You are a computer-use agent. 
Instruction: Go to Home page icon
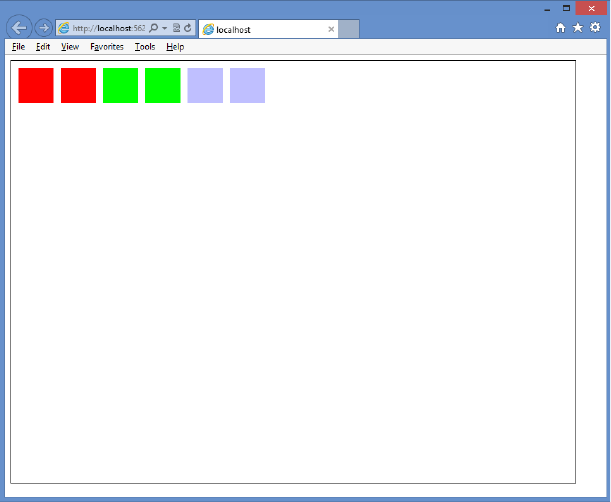[x=560, y=28]
